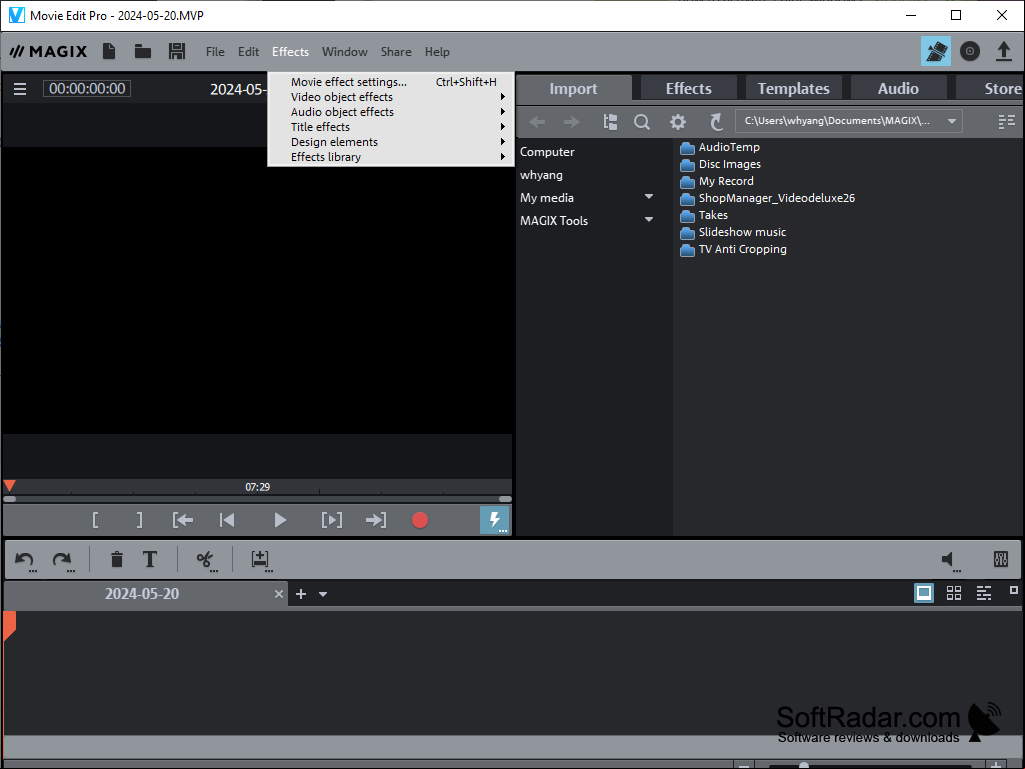Image resolution: width=1025 pixels, height=769 pixels.
Task: Click the scissors cut tool
Action: click(205, 560)
